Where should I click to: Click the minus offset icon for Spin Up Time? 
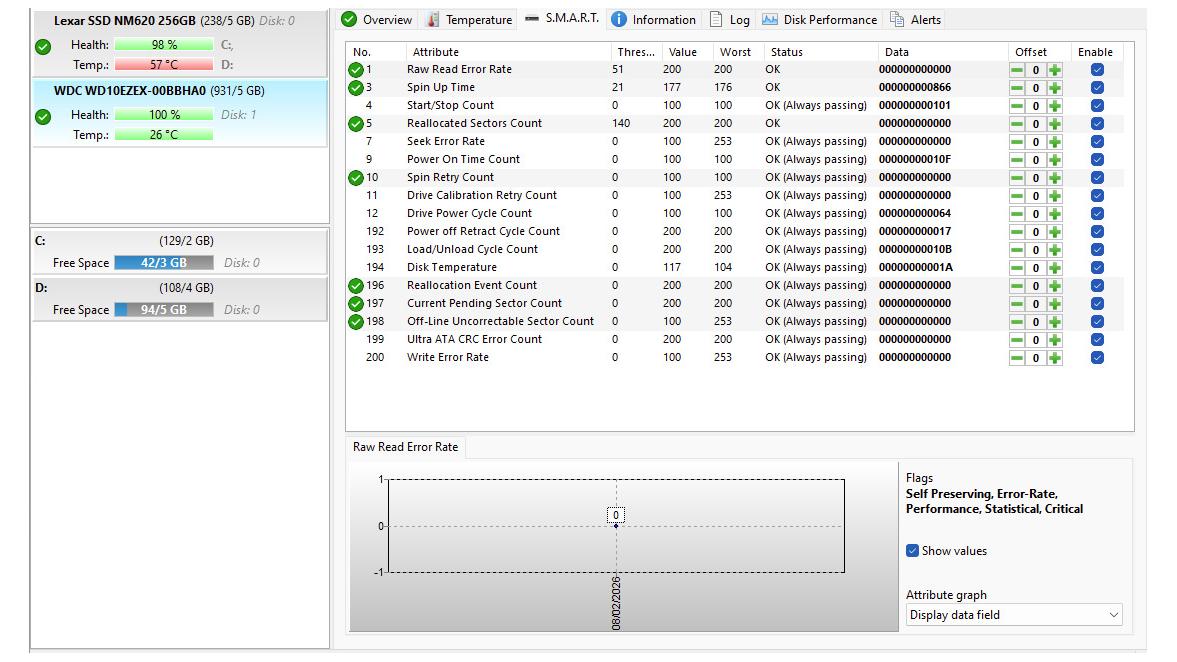click(1017, 88)
